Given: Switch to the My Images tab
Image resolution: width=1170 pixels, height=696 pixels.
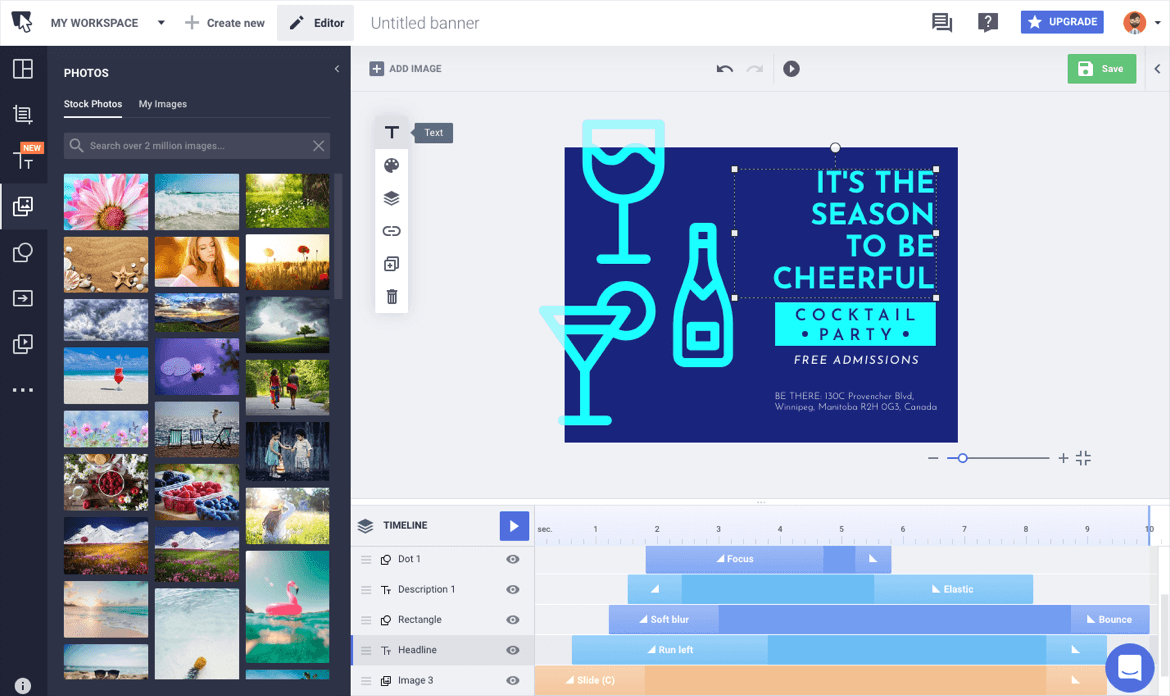Looking at the screenshot, I should tap(162, 103).
